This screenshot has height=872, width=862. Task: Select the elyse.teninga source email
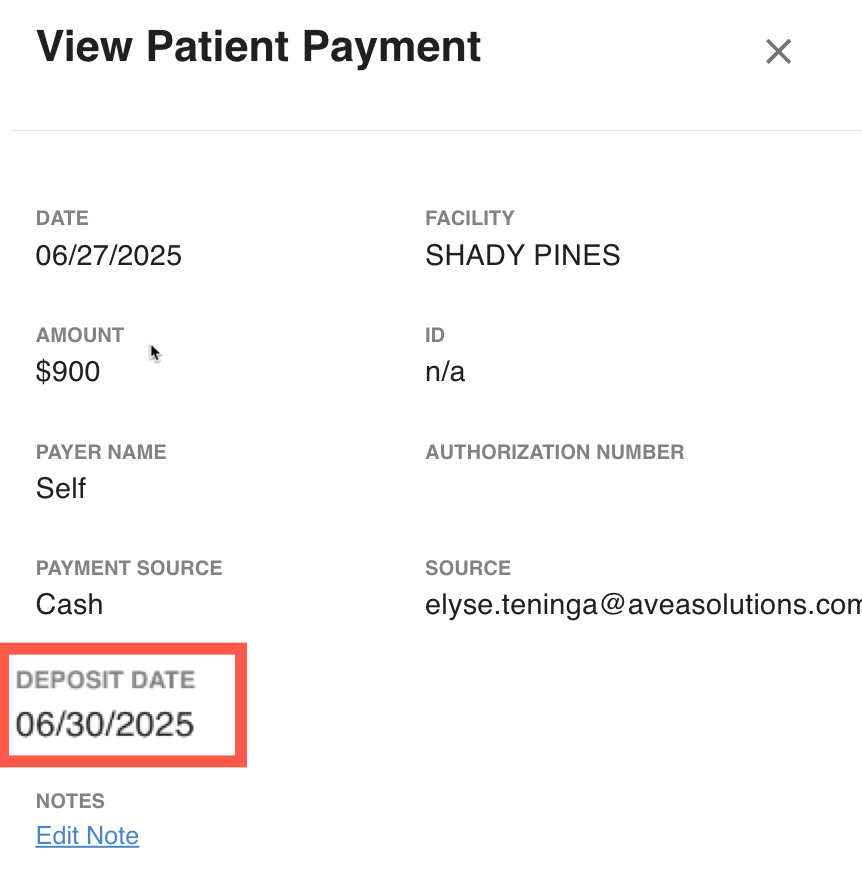coord(643,605)
